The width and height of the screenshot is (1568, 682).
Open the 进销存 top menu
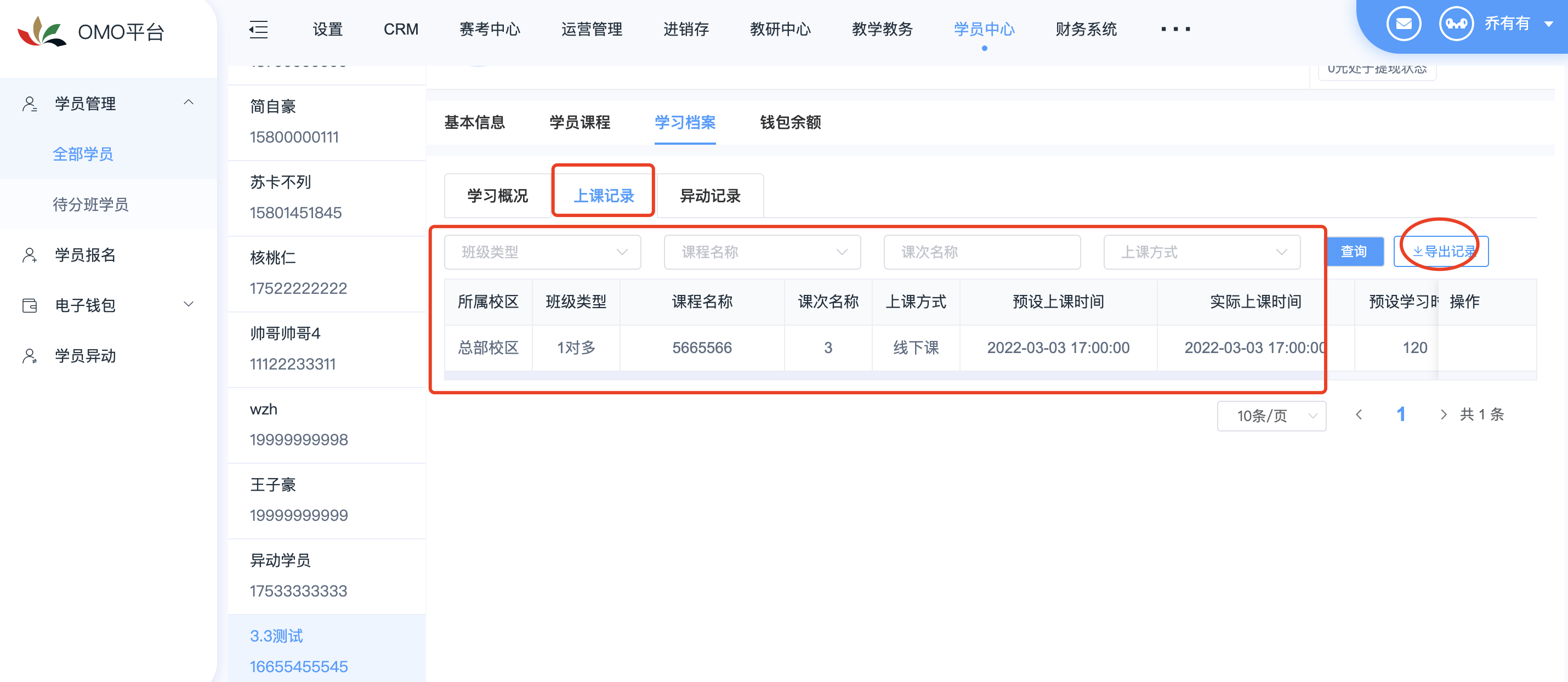pyautogui.click(x=685, y=29)
